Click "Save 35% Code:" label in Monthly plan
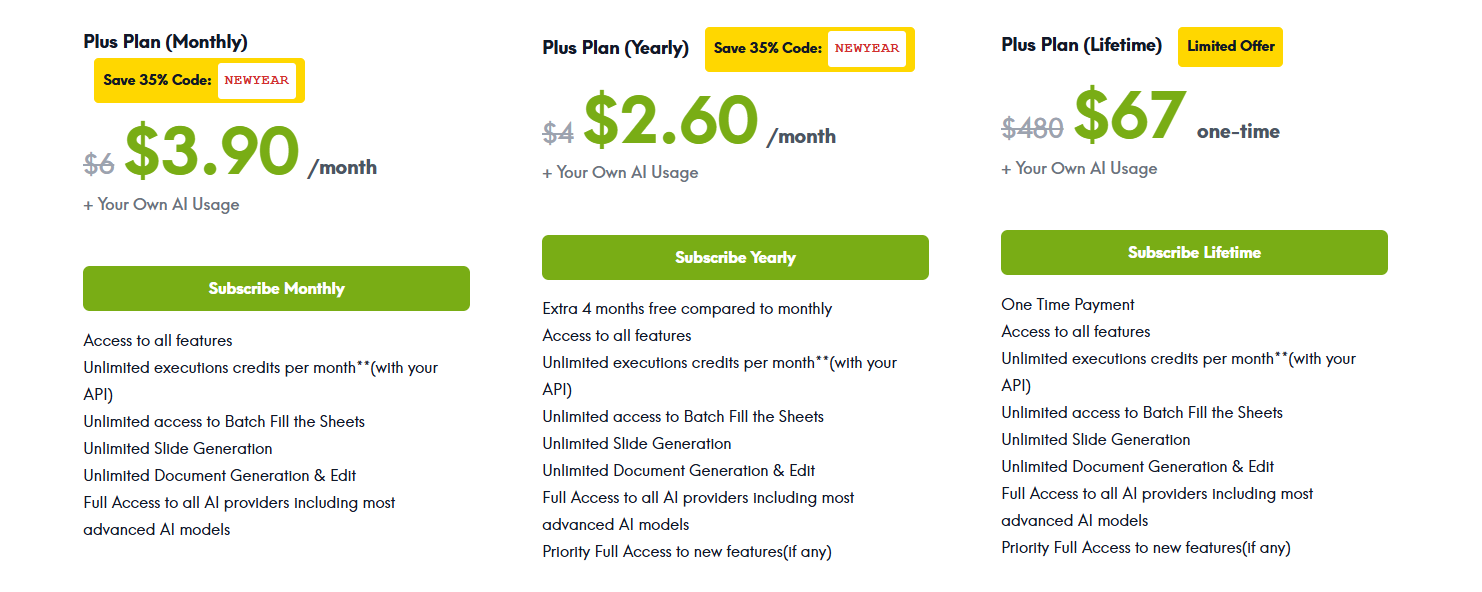 coord(157,81)
